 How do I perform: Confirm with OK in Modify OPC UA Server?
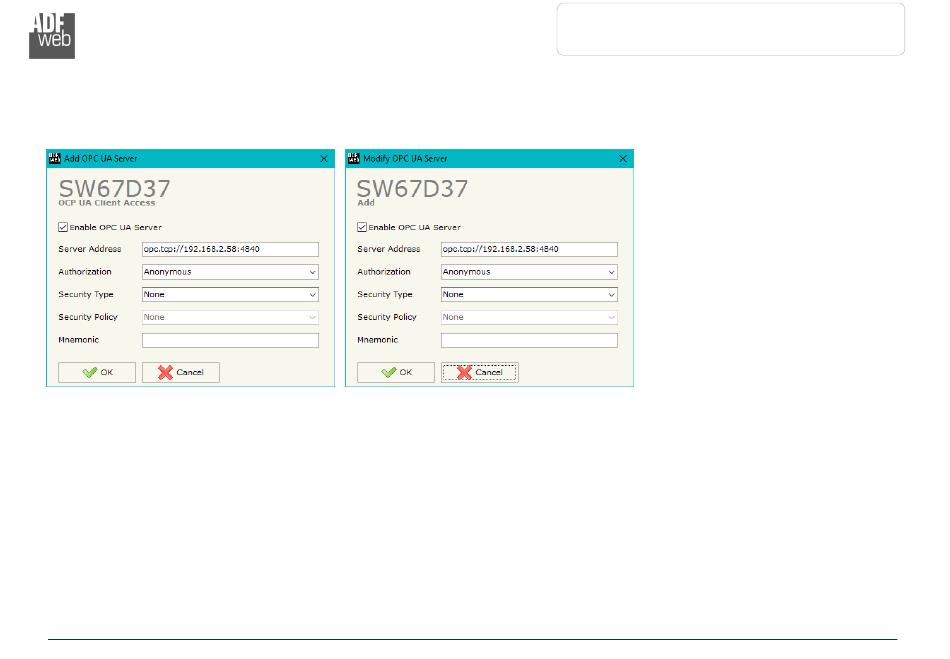click(396, 373)
